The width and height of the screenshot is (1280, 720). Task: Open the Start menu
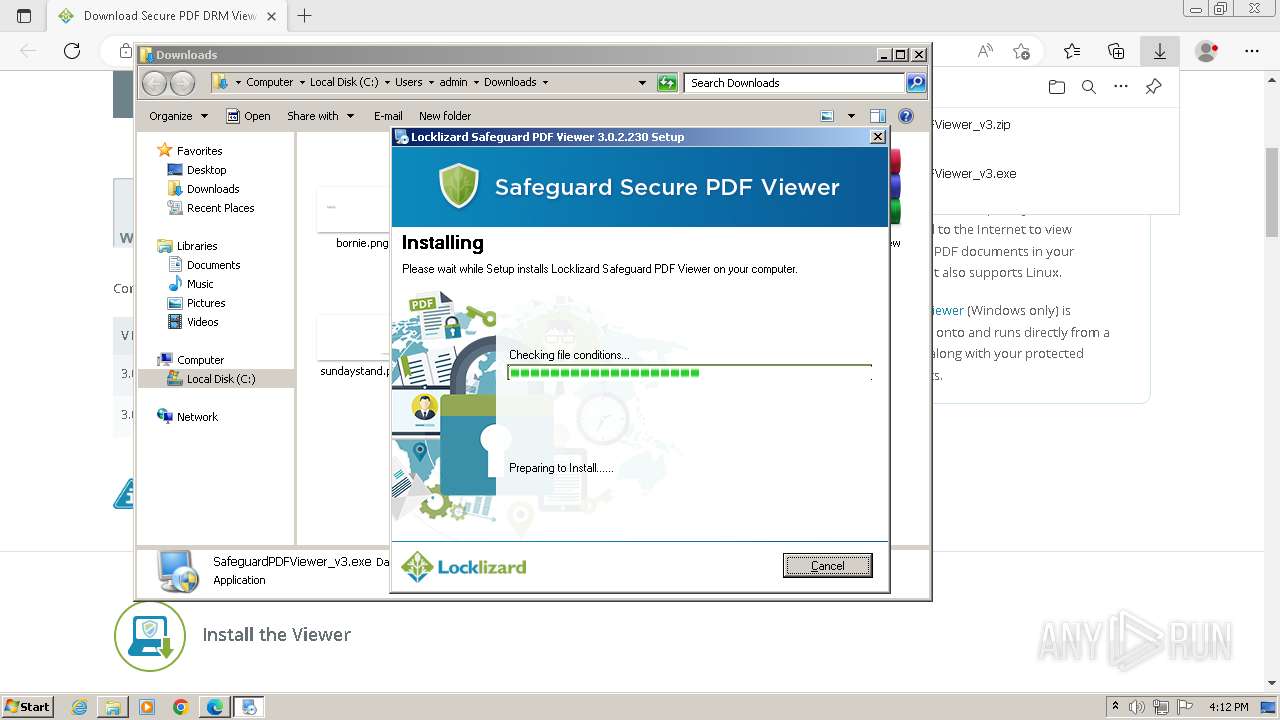[28, 706]
